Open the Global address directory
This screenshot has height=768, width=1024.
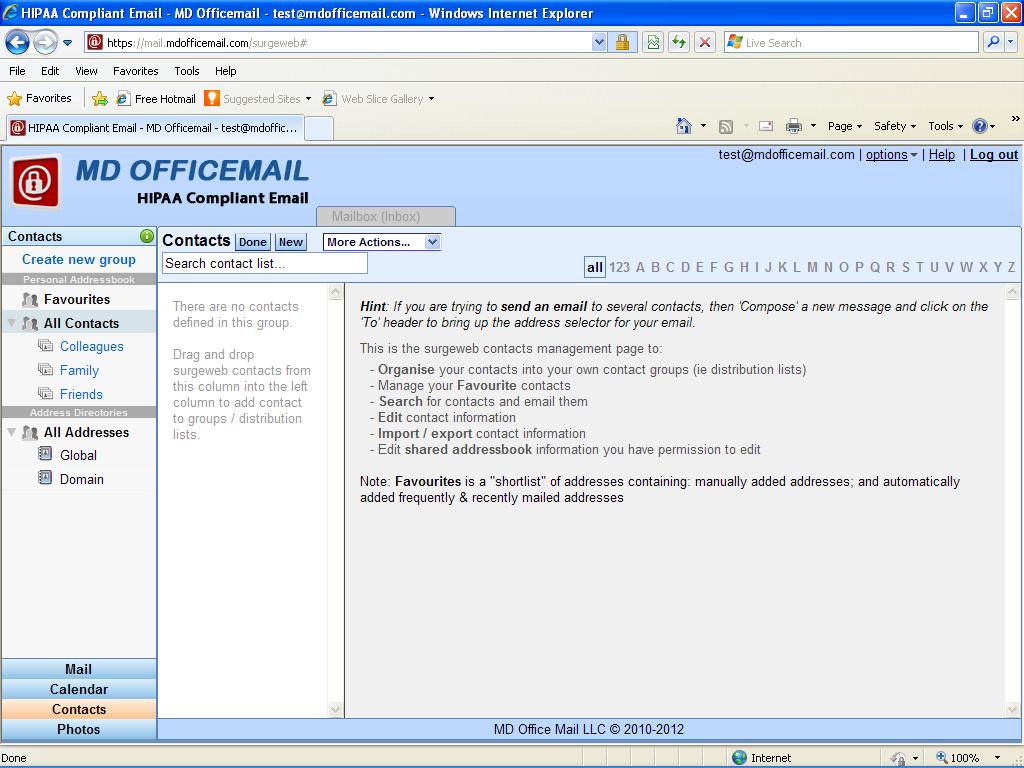[78, 455]
